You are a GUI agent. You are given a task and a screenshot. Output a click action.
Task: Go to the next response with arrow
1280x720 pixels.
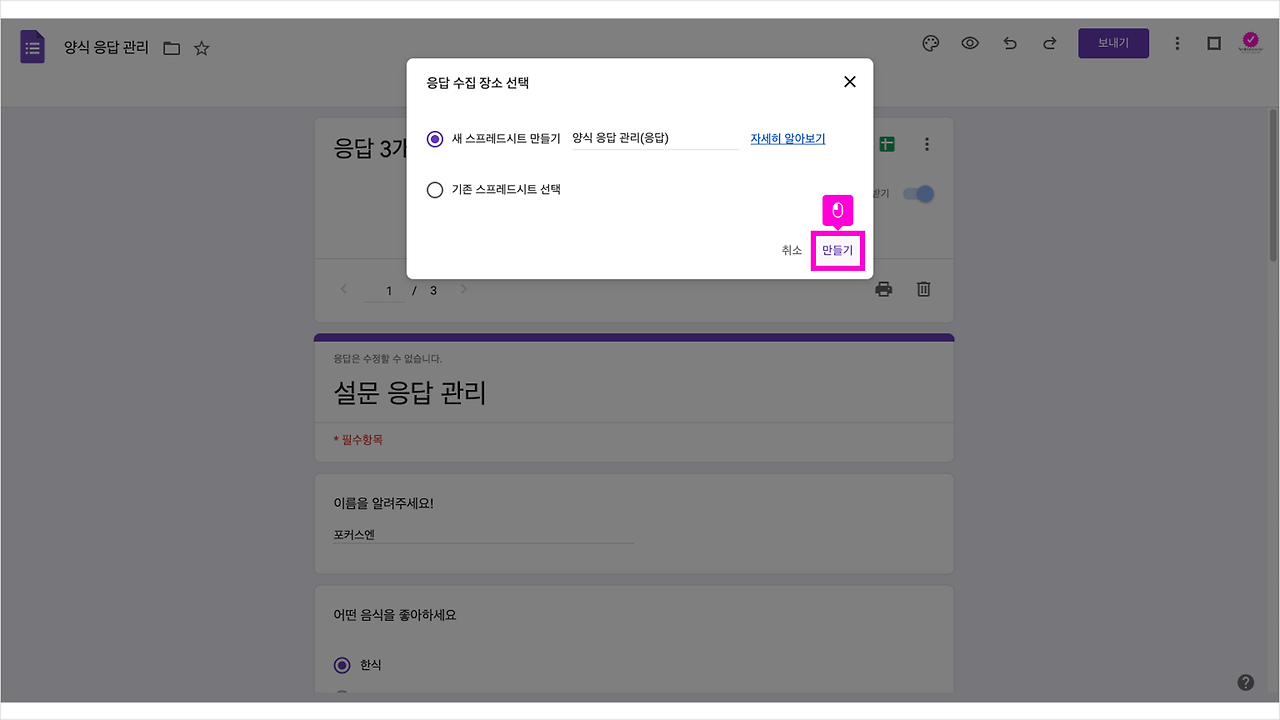pos(463,288)
